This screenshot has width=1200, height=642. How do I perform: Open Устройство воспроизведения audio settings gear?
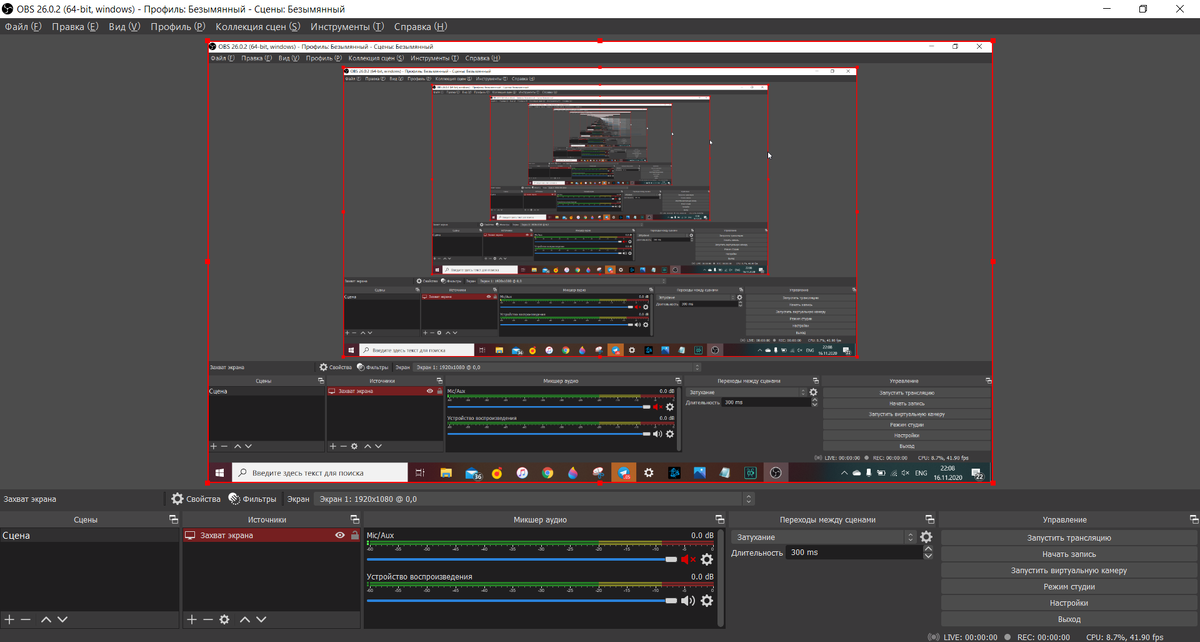click(707, 600)
